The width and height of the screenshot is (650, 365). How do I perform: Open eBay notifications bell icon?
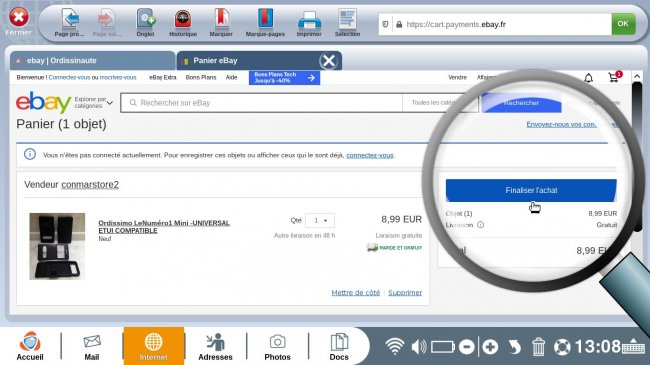tap(588, 78)
